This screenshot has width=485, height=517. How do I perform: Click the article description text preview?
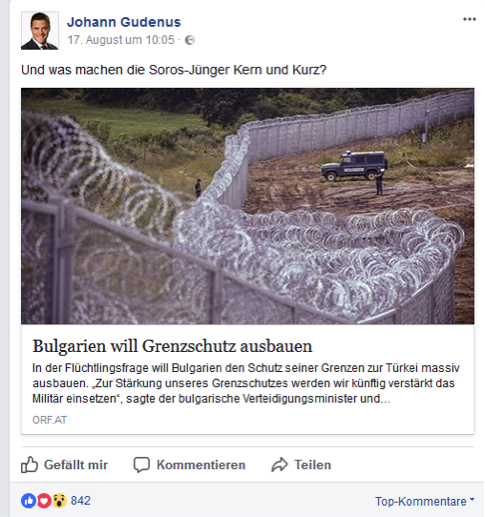246,383
